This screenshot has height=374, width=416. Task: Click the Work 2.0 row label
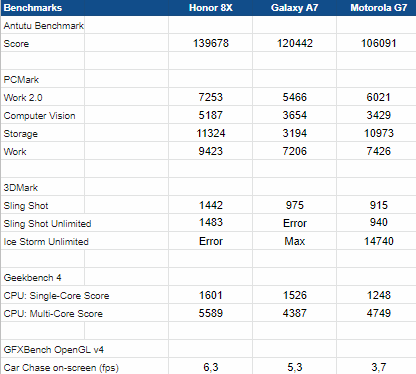tap(23, 98)
